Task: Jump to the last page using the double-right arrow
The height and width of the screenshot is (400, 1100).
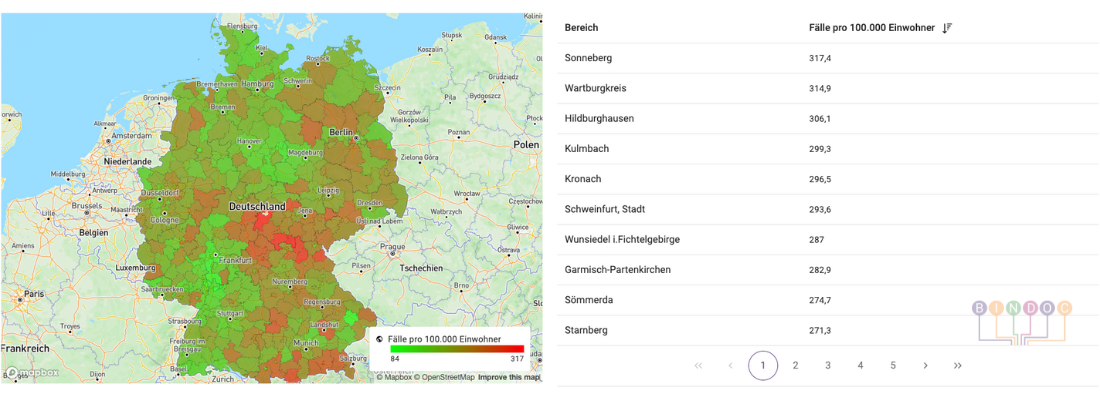Action: point(957,366)
